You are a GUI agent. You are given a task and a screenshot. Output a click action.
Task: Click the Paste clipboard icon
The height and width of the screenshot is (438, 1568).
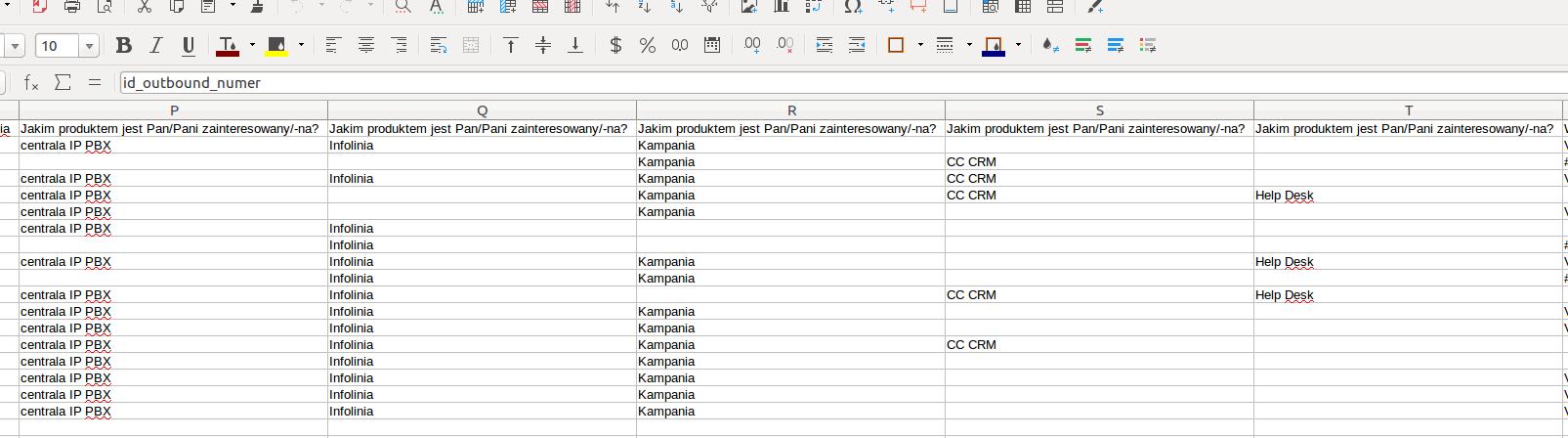tap(208, 7)
